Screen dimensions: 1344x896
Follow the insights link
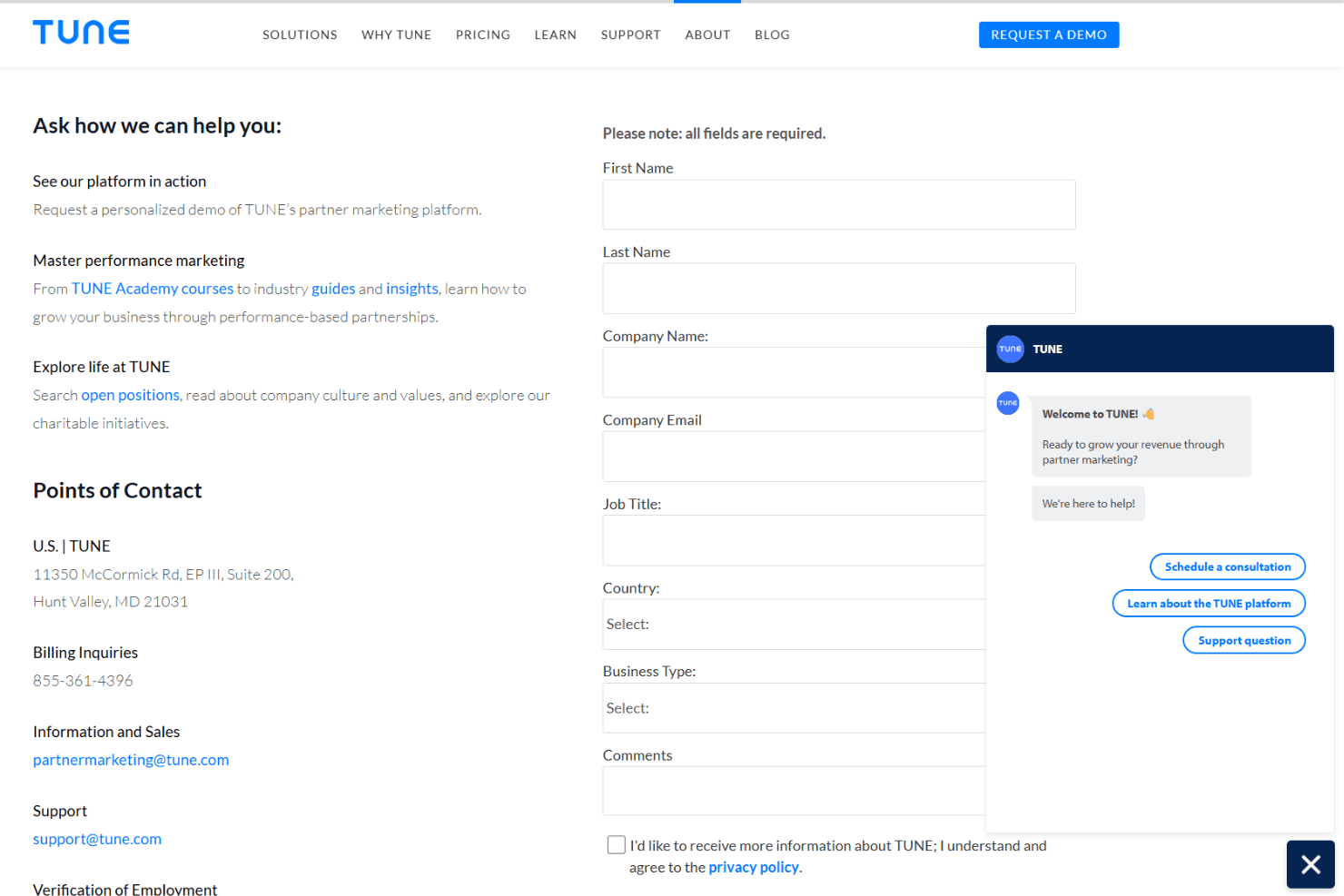pos(412,289)
